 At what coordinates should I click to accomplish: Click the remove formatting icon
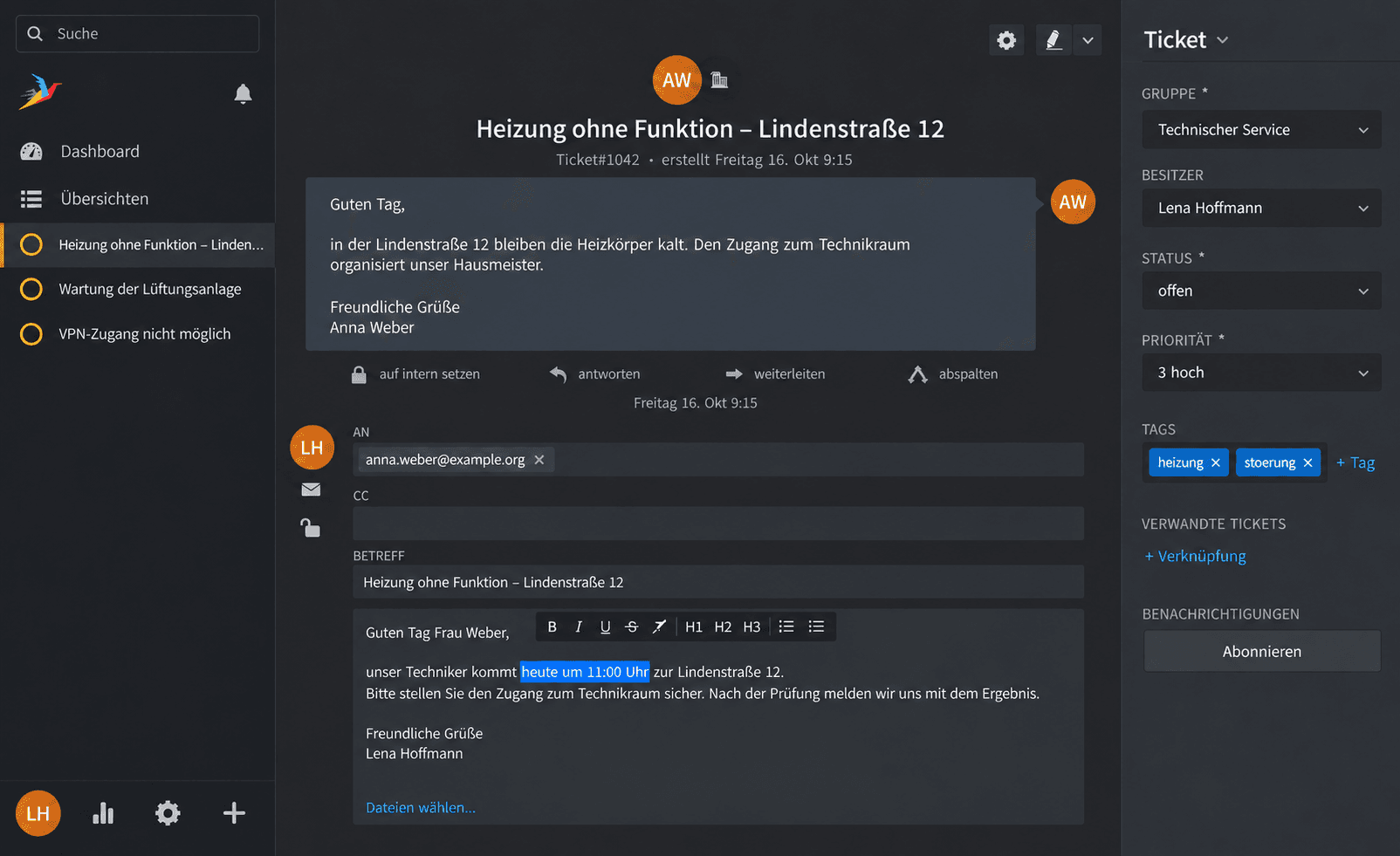[x=659, y=627]
